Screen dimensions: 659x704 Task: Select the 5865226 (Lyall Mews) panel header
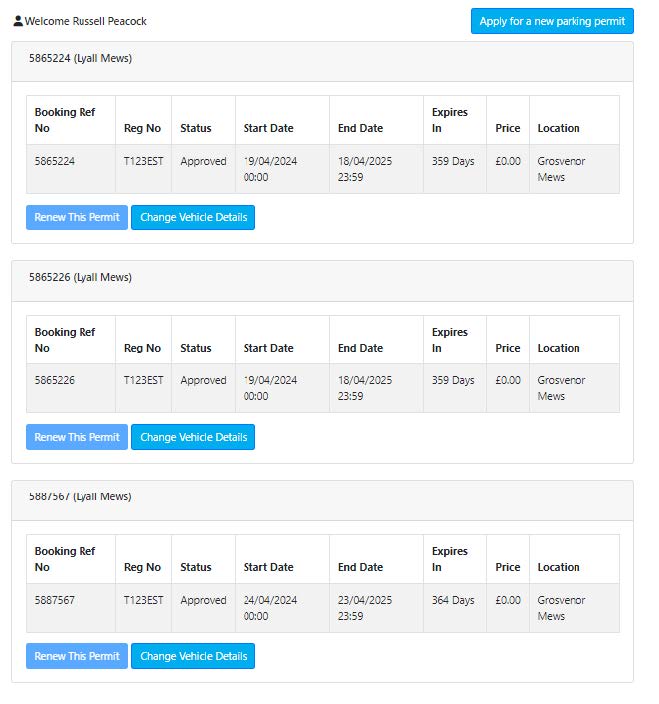[322, 281]
